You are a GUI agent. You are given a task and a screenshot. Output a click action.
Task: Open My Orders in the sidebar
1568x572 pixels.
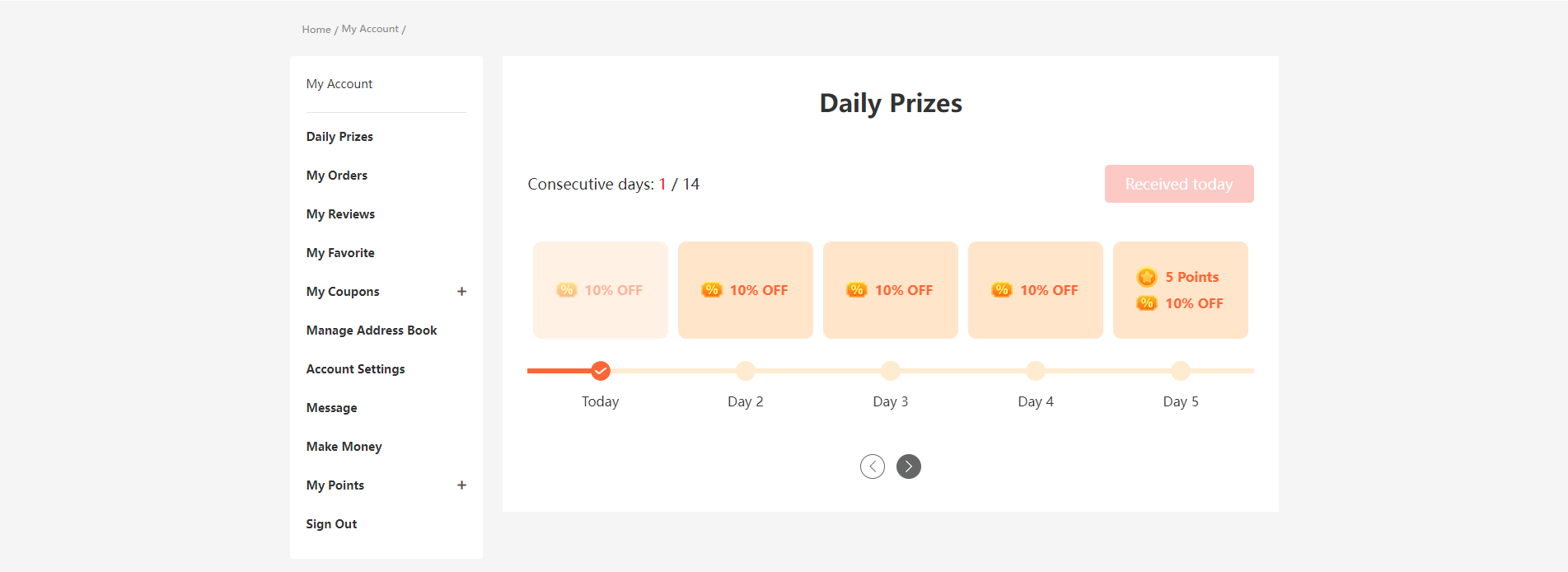click(x=337, y=176)
